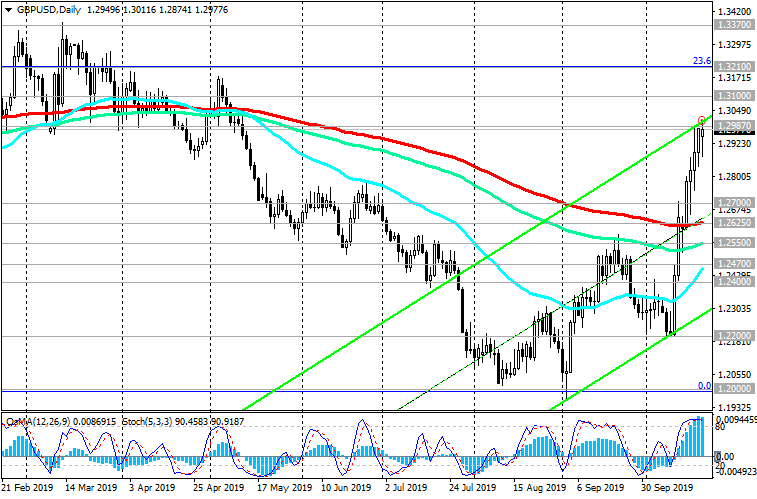The height and width of the screenshot is (499, 757).
Task: Click the 25 Apr 2019 date label
Action: click(219, 487)
